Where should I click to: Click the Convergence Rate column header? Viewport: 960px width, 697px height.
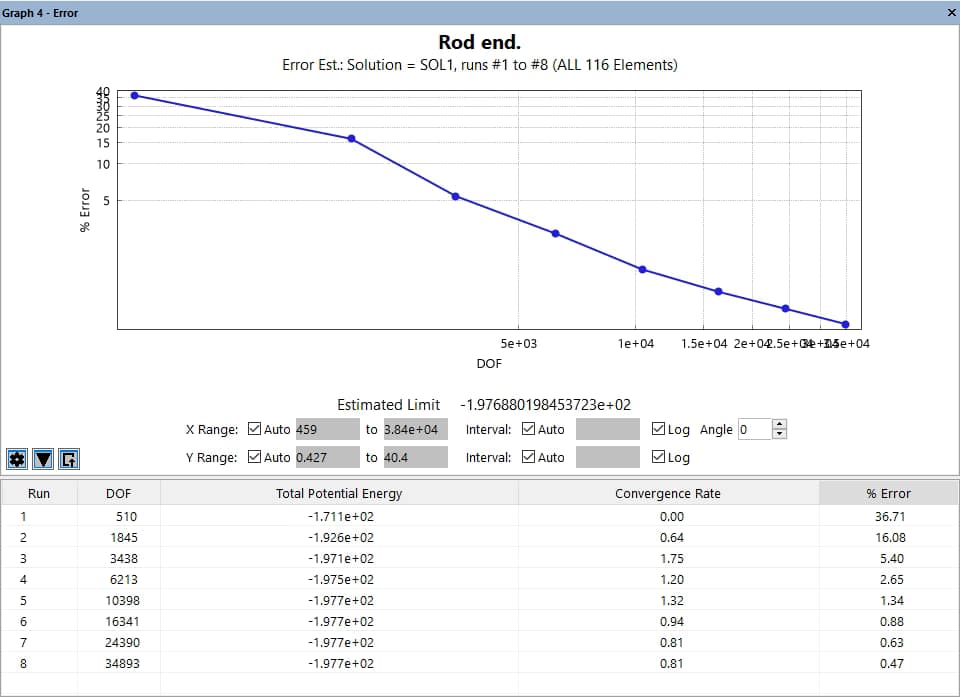point(667,493)
